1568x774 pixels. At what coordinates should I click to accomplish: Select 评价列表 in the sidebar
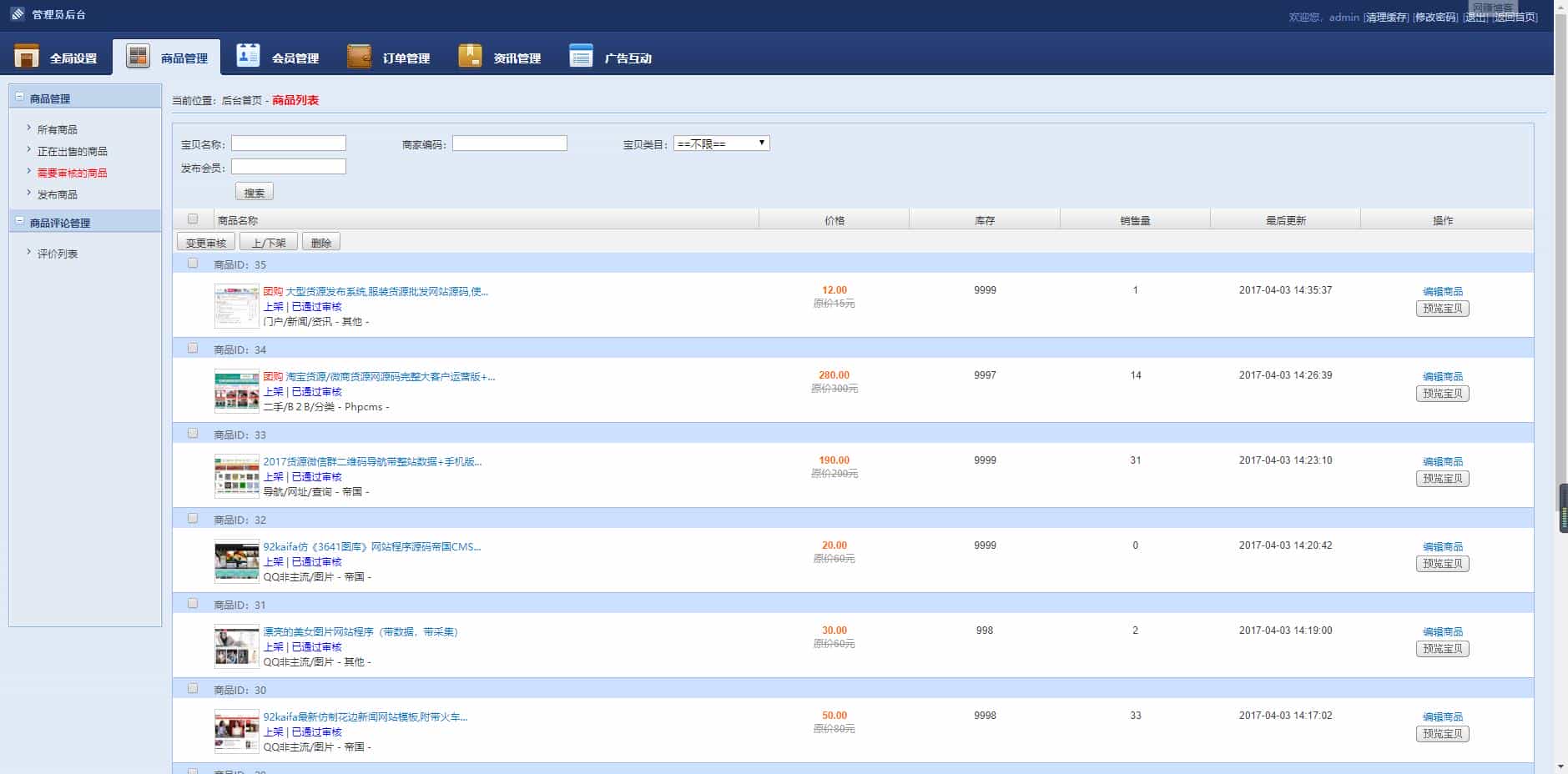pyautogui.click(x=57, y=254)
